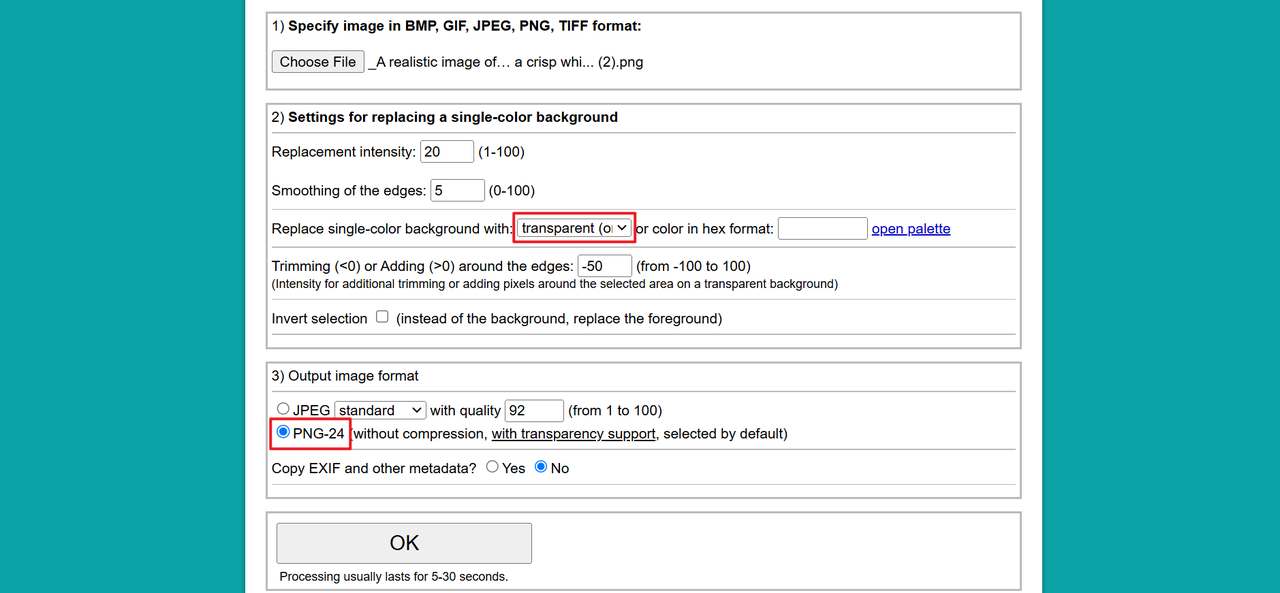Focus the Replacement intensity input field

tap(446, 152)
